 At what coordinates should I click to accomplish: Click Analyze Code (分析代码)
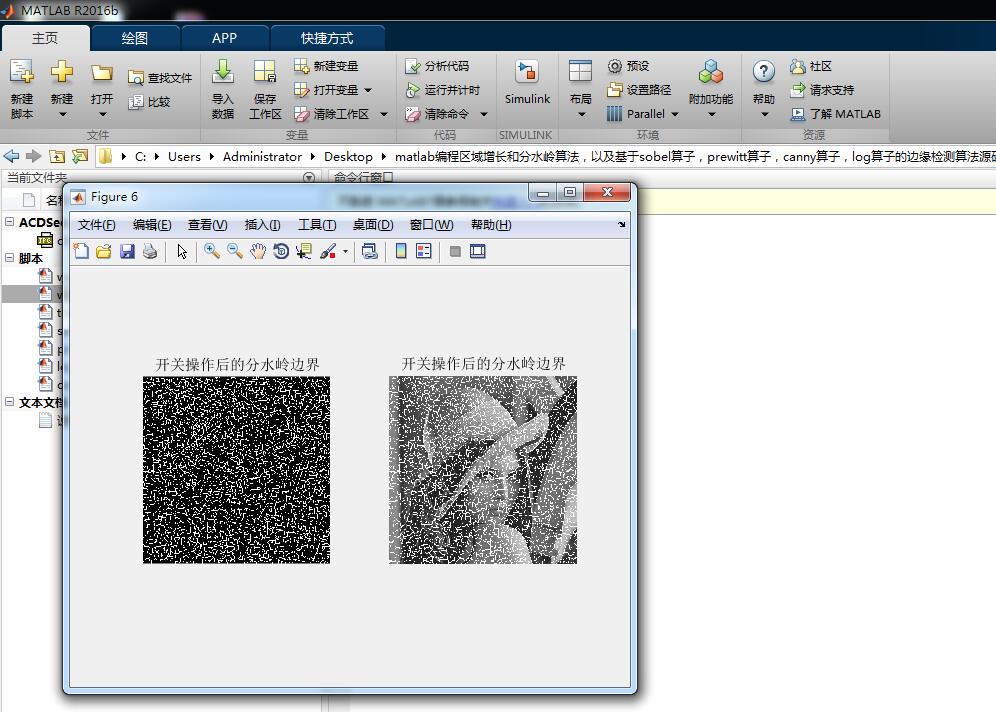point(438,66)
